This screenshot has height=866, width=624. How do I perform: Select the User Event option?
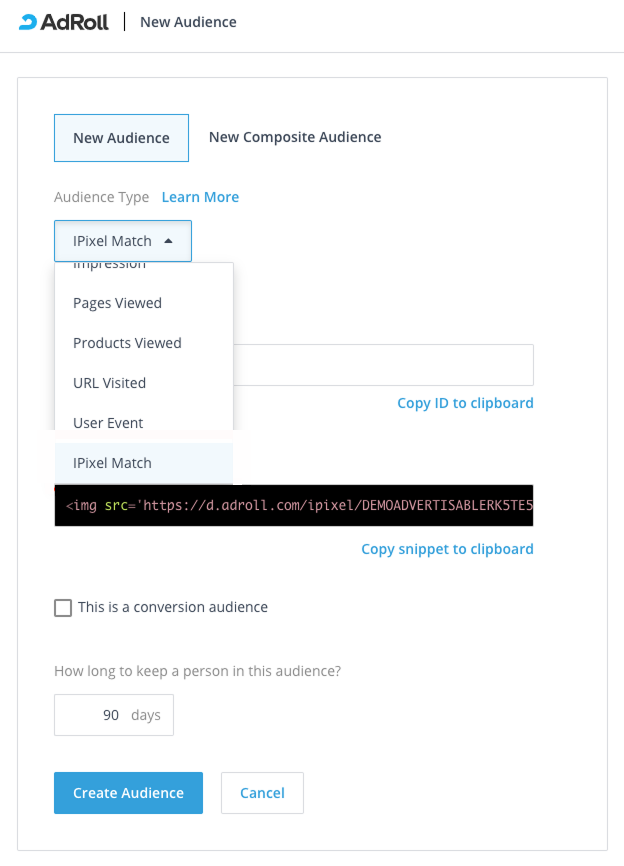click(x=108, y=423)
